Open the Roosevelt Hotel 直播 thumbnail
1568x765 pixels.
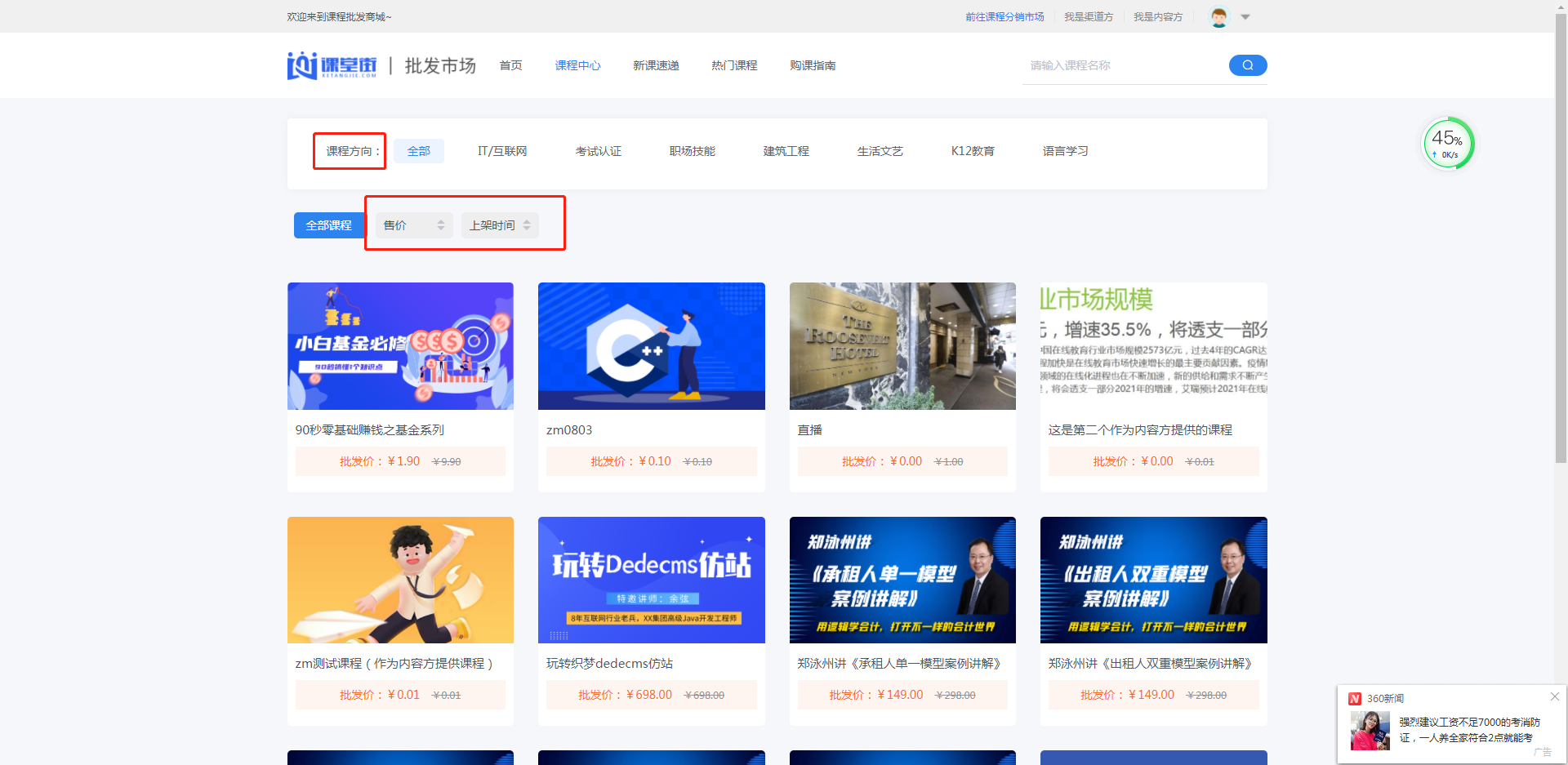[902, 346]
